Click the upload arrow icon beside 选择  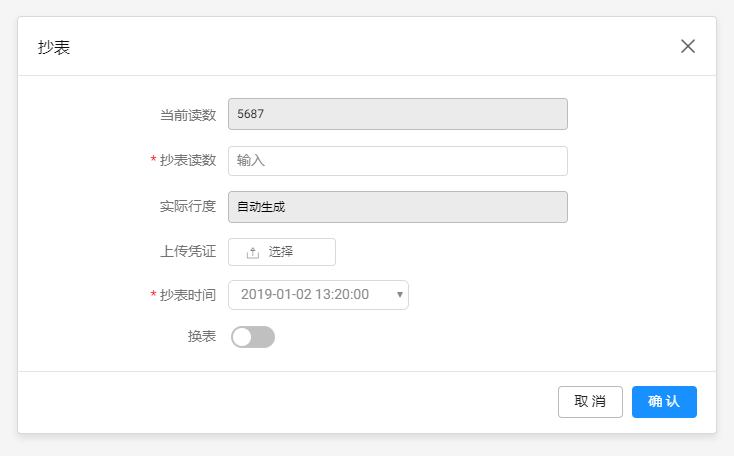252,252
